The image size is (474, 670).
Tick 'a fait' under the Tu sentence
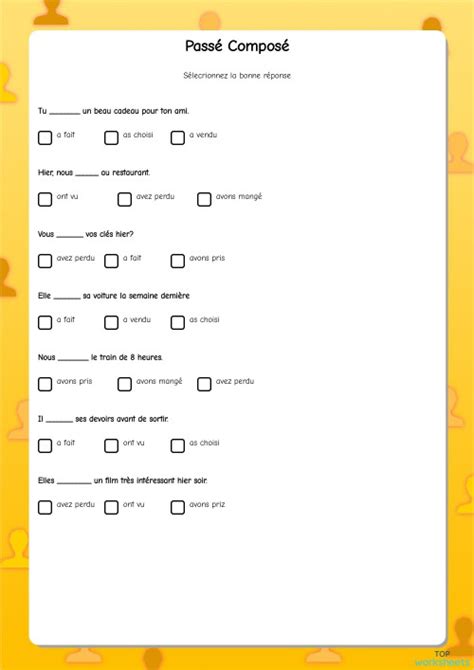coord(45,138)
